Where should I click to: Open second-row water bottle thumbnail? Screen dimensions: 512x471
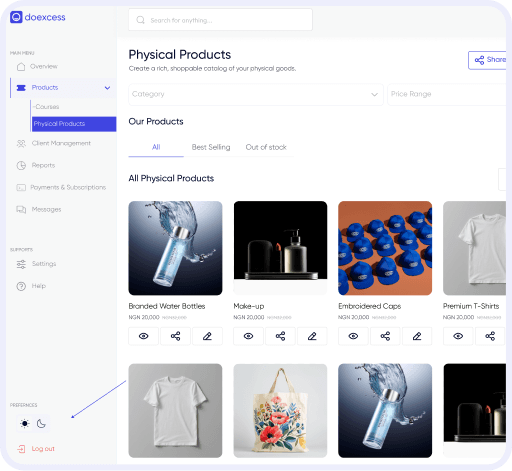pyautogui.click(x=385, y=411)
